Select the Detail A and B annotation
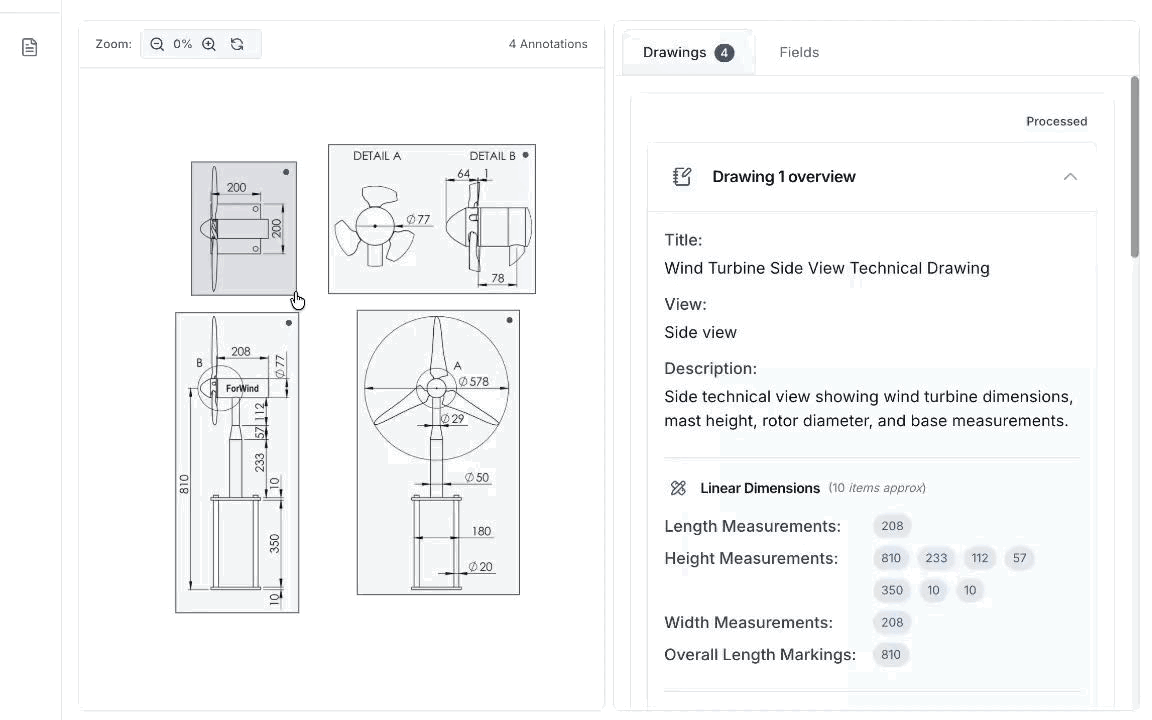 [x=431, y=219]
